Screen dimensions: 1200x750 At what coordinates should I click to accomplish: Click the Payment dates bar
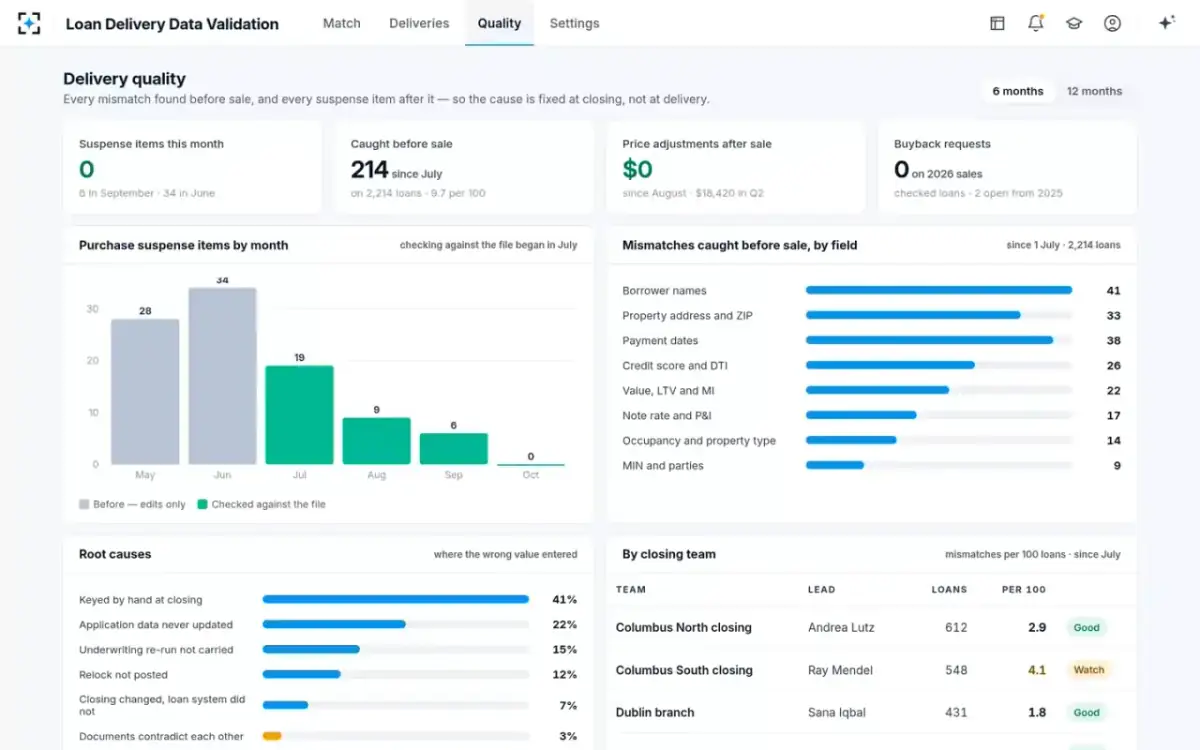pos(930,341)
